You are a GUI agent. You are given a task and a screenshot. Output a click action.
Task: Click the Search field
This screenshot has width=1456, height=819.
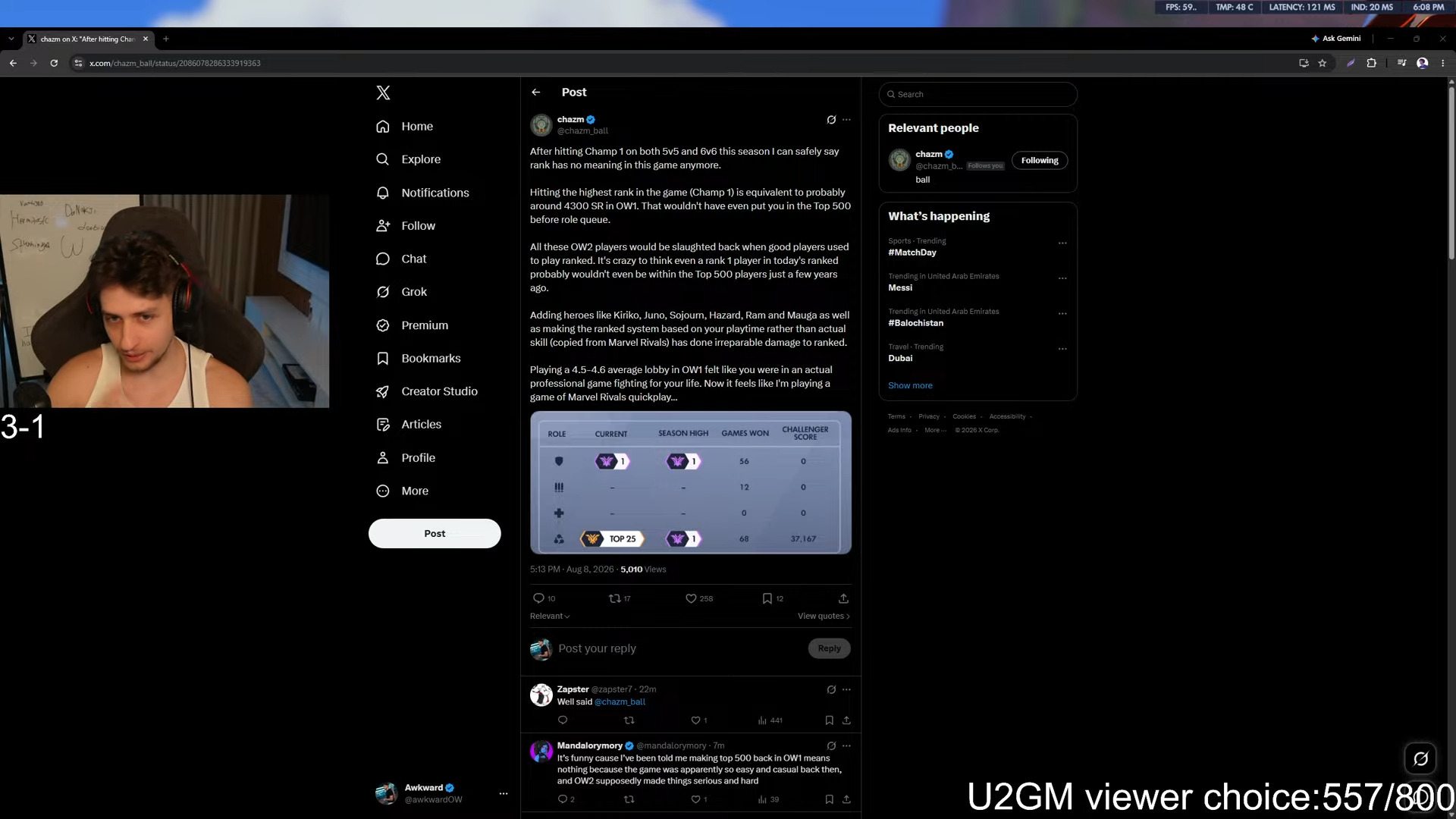(977, 95)
